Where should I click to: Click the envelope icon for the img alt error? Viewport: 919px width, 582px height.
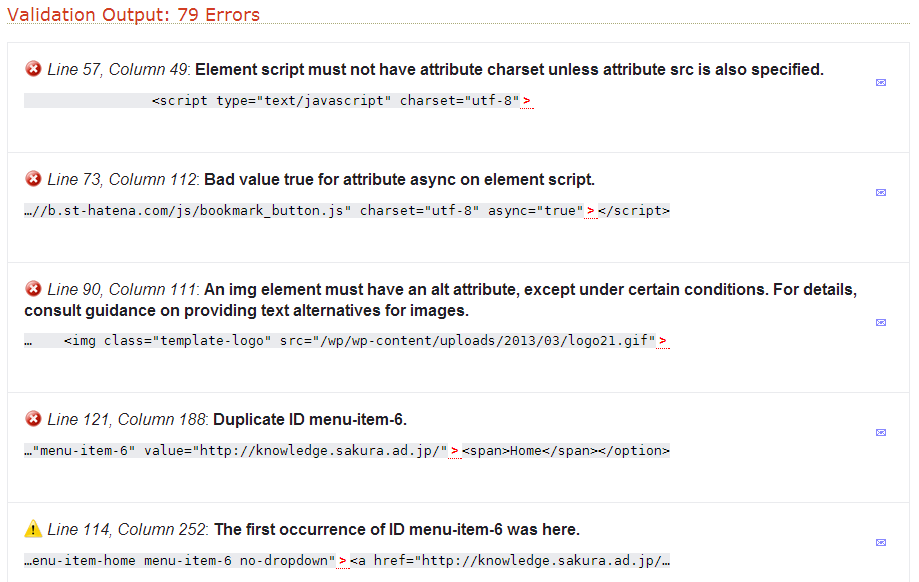coord(881,323)
